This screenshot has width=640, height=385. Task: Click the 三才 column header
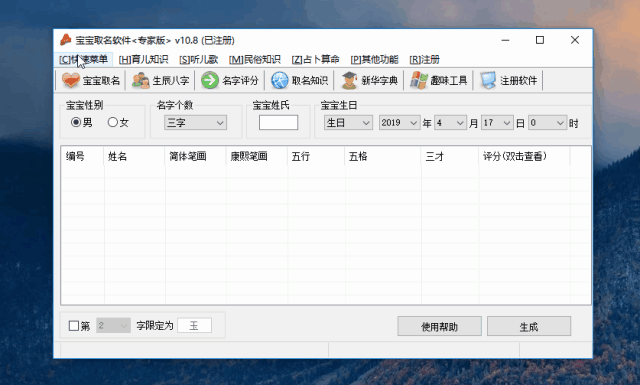pos(450,156)
